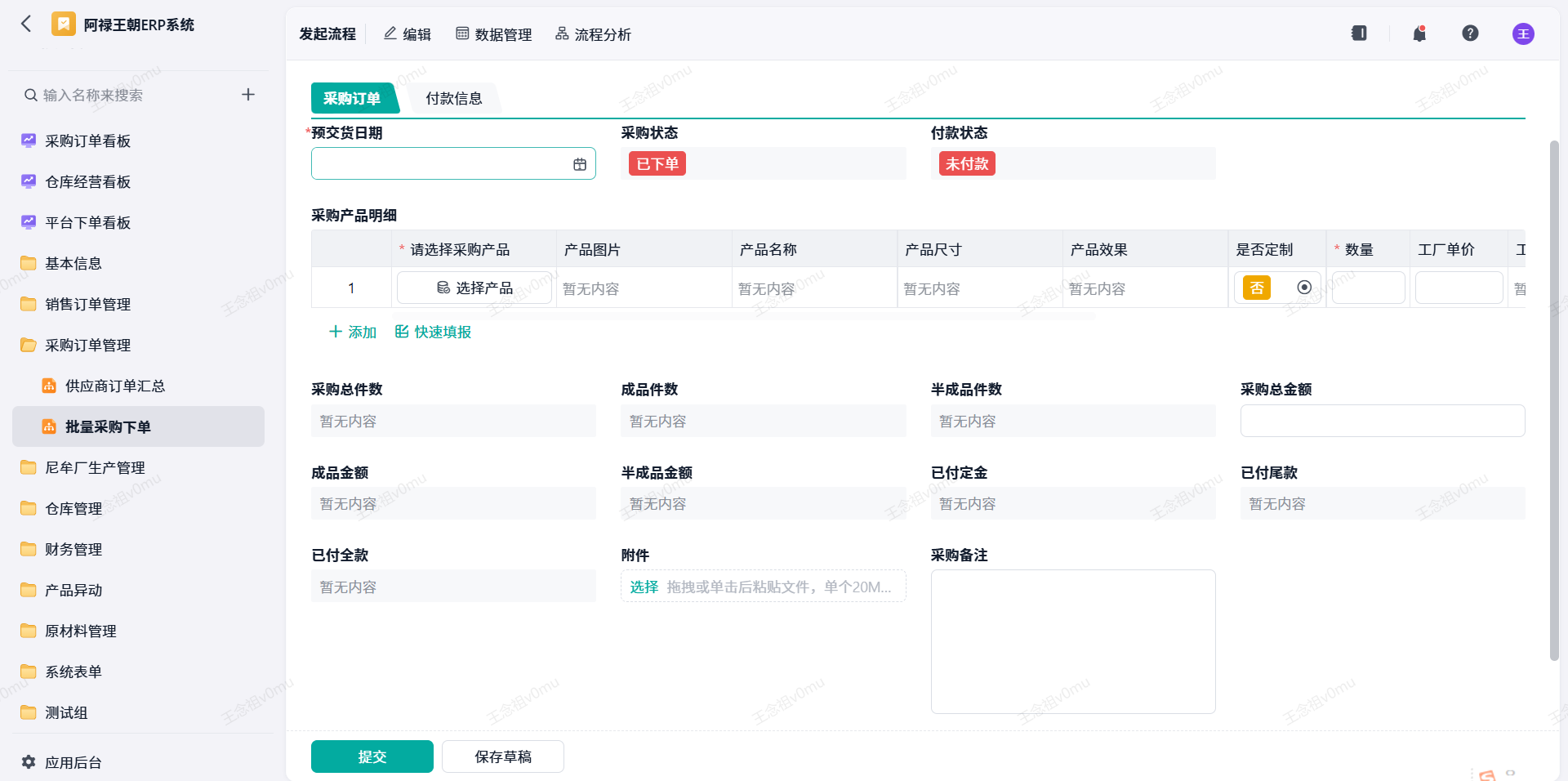Expand the 财务管理 folder
Image resolution: width=1568 pixels, height=781 pixels.
(x=29, y=549)
